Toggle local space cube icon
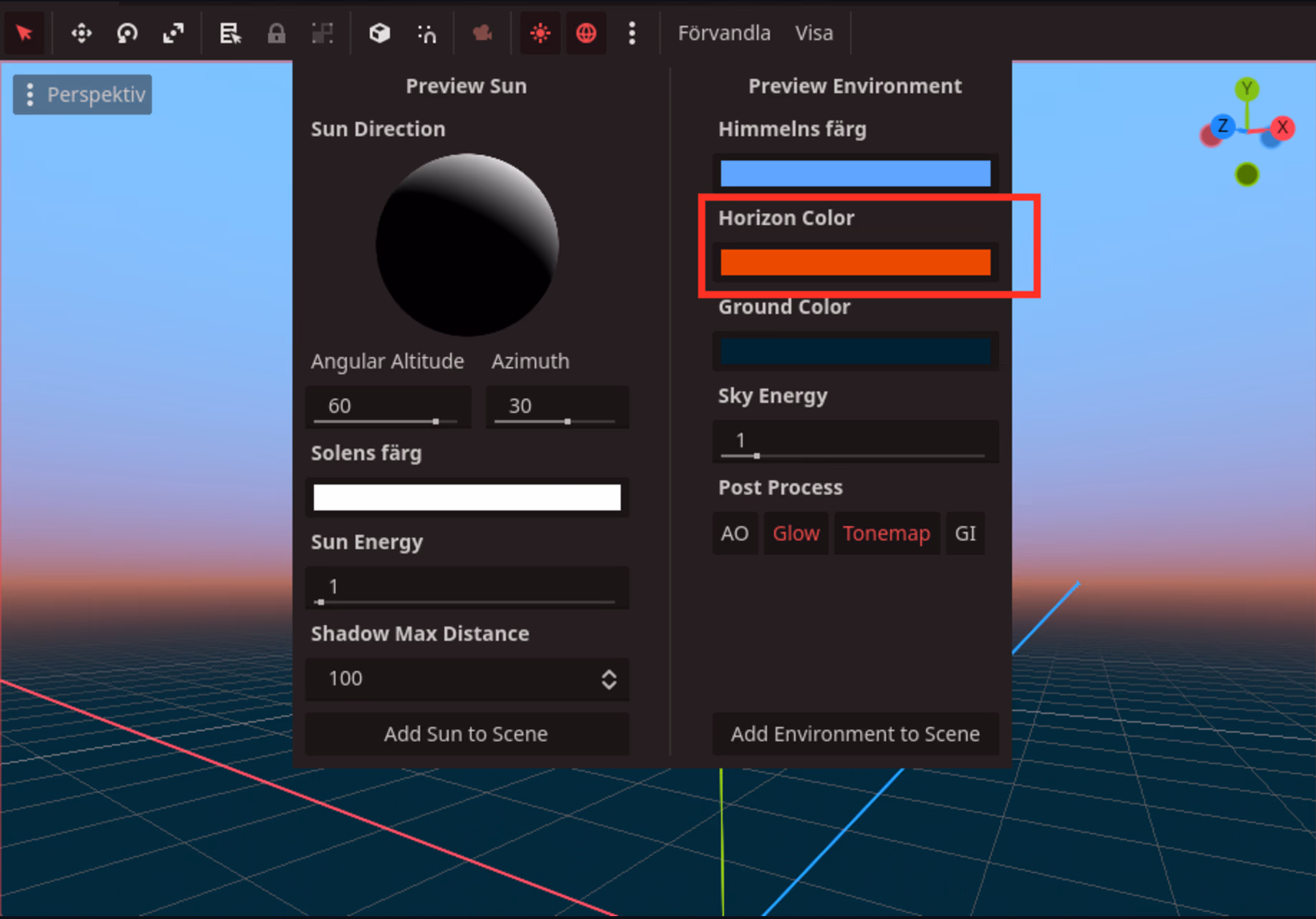This screenshot has width=1316, height=919. (x=379, y=33)
